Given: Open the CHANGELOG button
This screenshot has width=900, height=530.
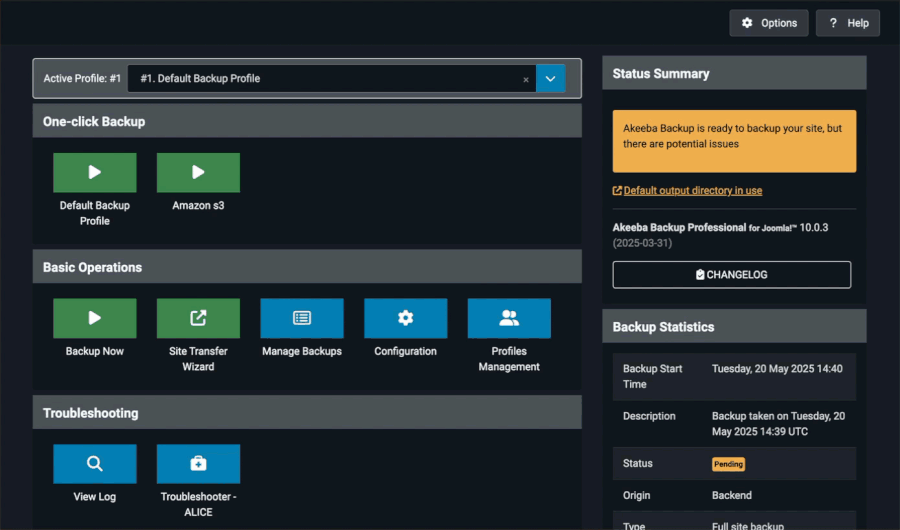Looking at the screenshot, I should pyautogui.click(x=732, y=275).
